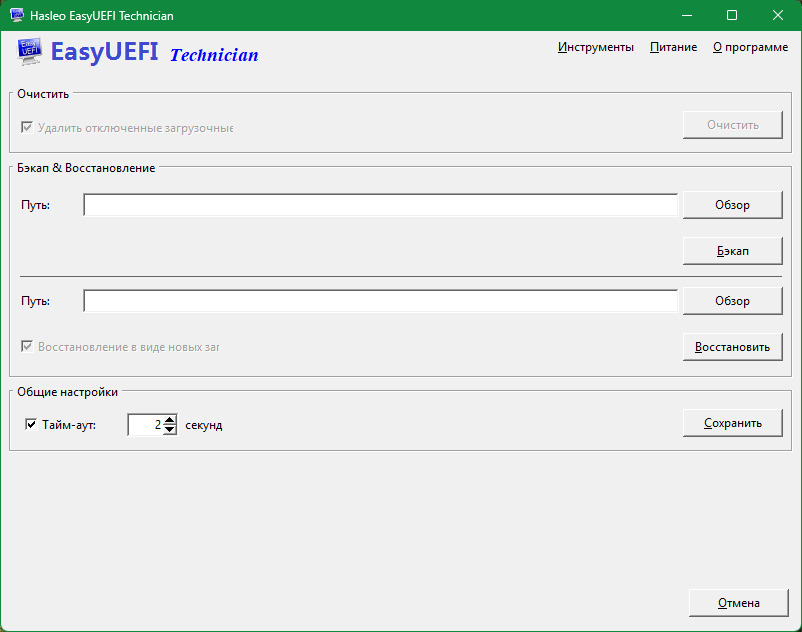
Task: Click Сохранить to save general settings
Action: pyautogui.click(x=732, y=423)
